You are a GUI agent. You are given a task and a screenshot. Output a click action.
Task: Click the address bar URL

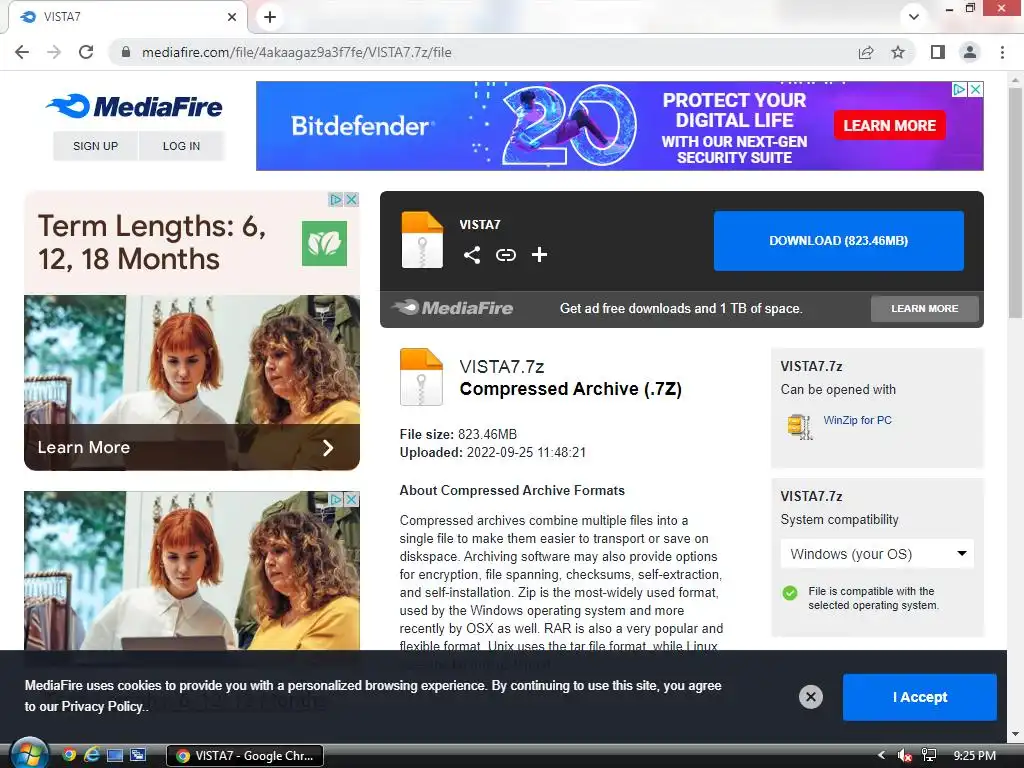tap(296, 52)
